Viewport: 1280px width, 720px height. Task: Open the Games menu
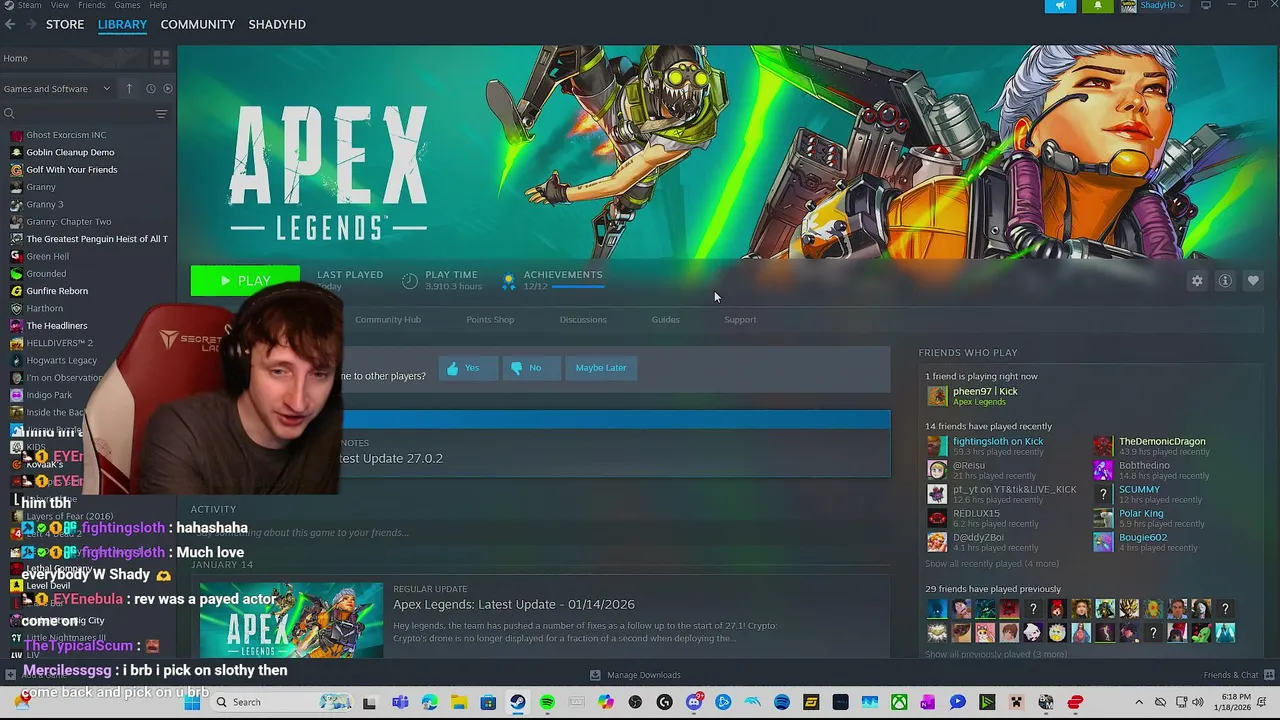[x=127, y=5]
